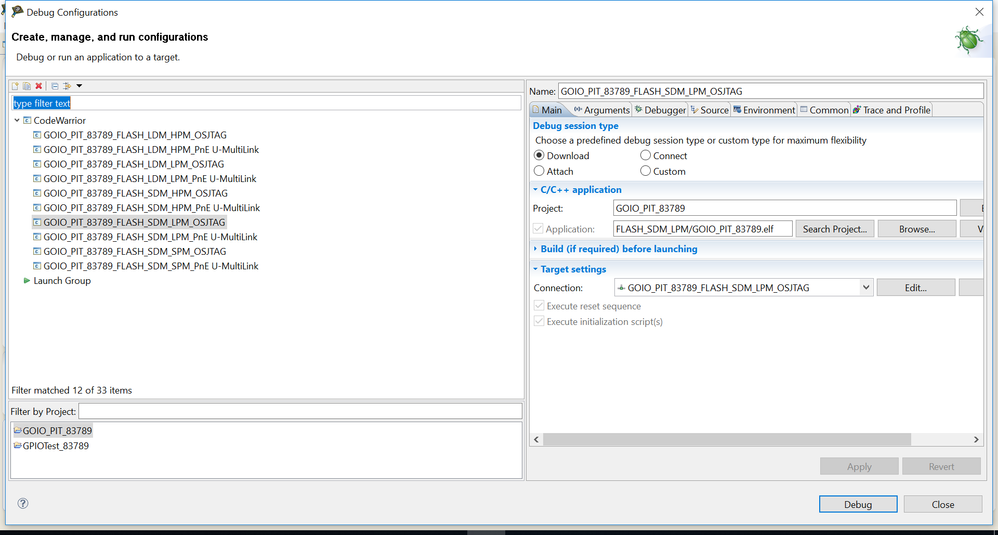Click icon of FLASH_LDM_HPM_OSJTAG configuration
Image resolution: width=998 pixels, height=535 pixels.
(37, 135)
